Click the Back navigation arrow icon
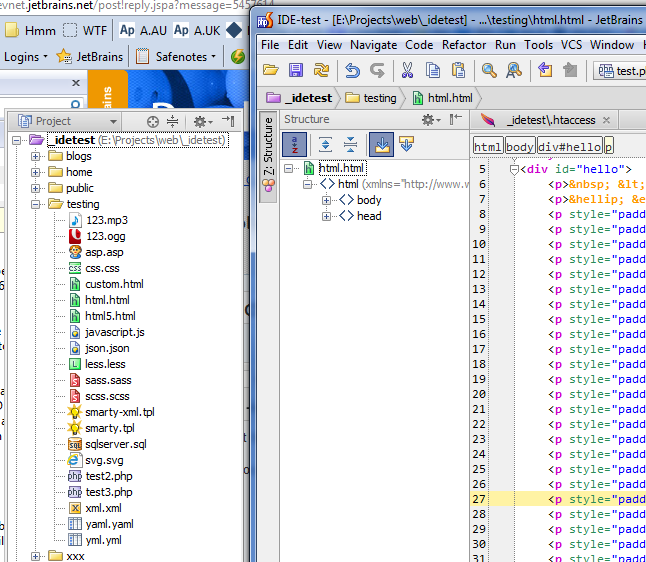 pyautogui.click(x=545, y=70)
